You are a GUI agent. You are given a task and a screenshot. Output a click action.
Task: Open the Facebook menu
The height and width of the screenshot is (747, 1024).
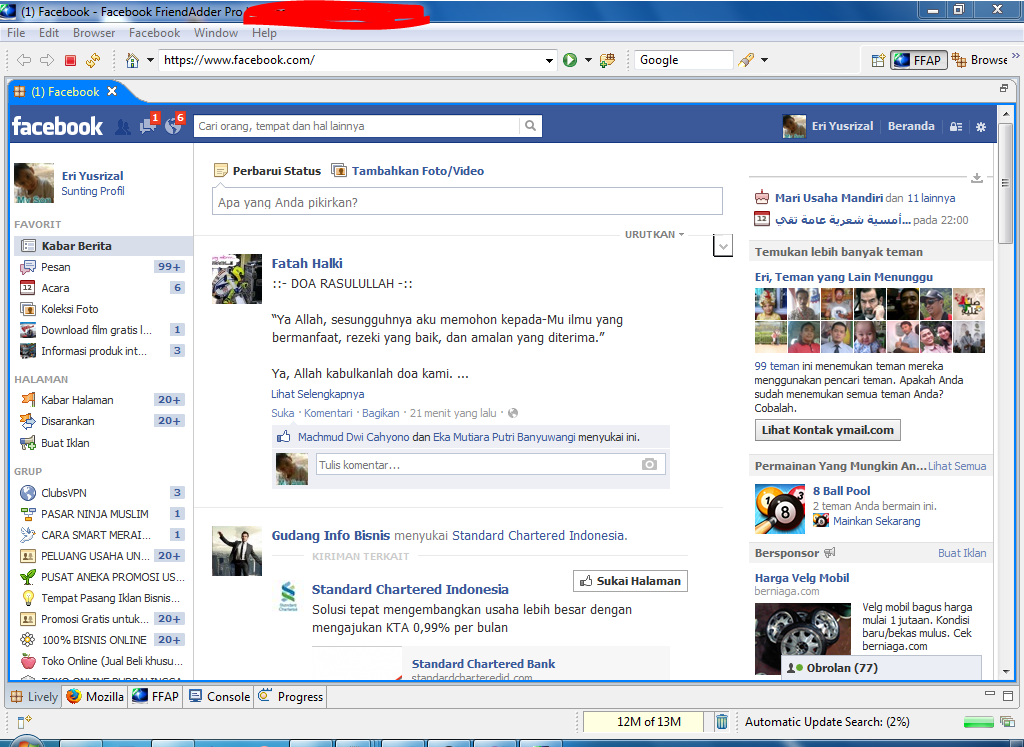(x=154, y=33)
